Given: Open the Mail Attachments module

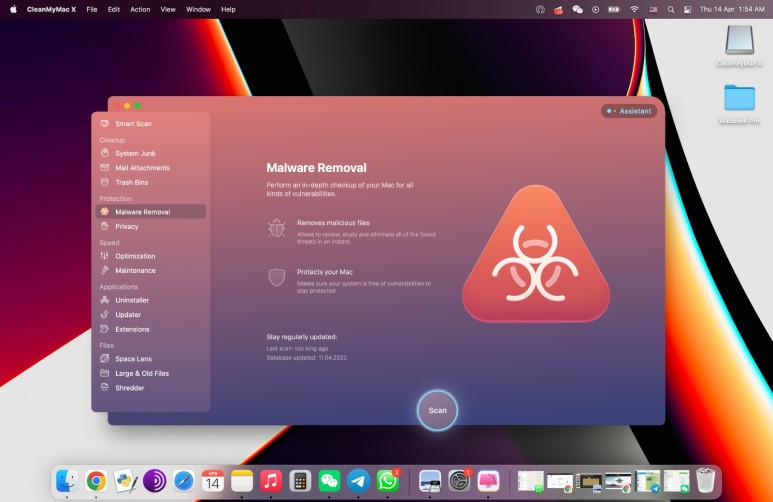Looking at the screenshot, I should (x=142, y=168).
